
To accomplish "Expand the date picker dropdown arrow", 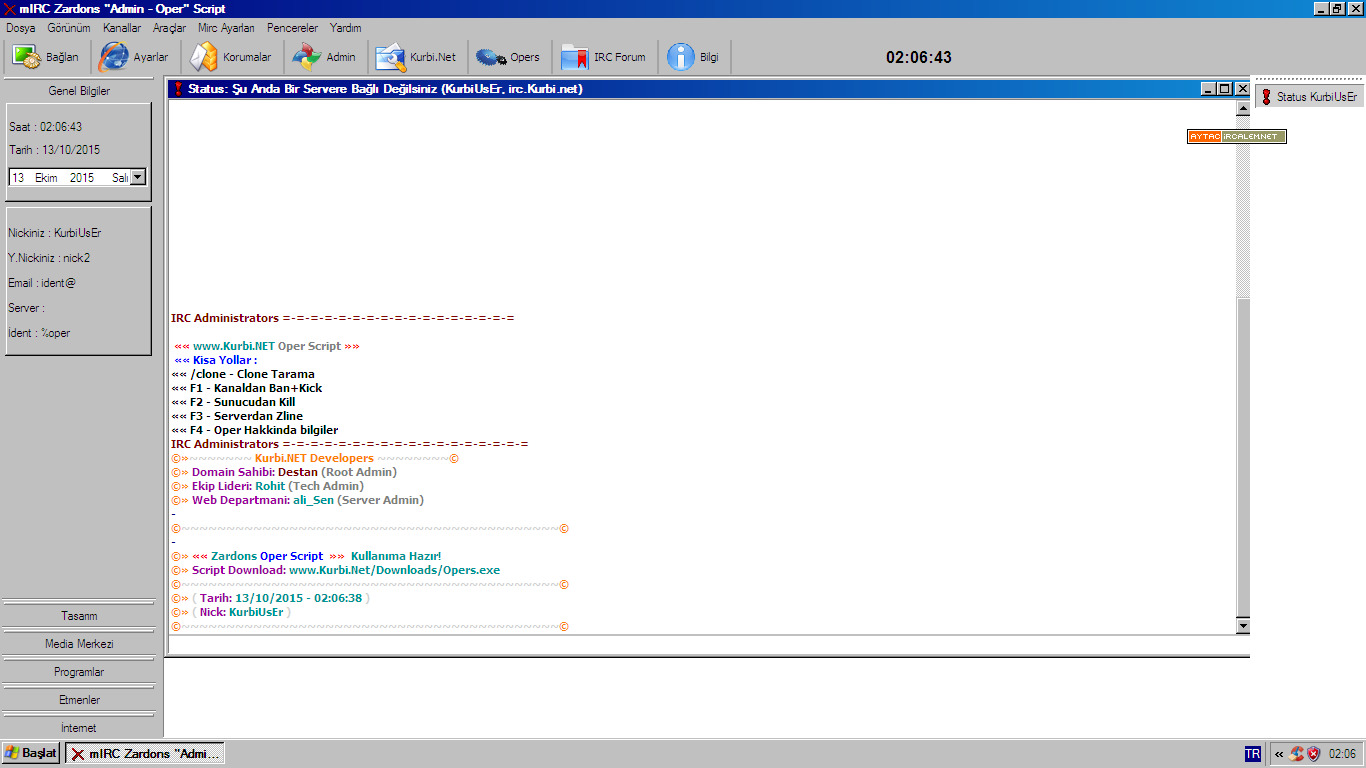I will 138,177.
